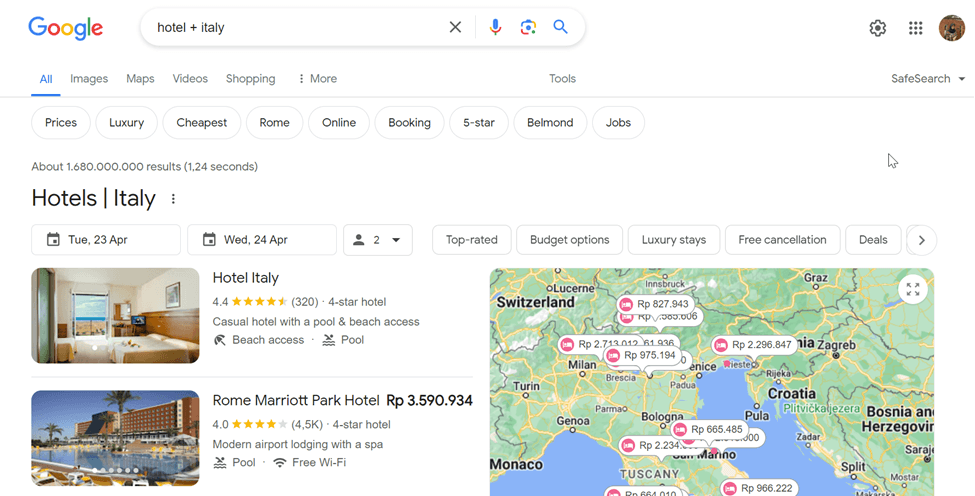
Task: Refine search with the Booking chip
Action: [x=409, y=122]
